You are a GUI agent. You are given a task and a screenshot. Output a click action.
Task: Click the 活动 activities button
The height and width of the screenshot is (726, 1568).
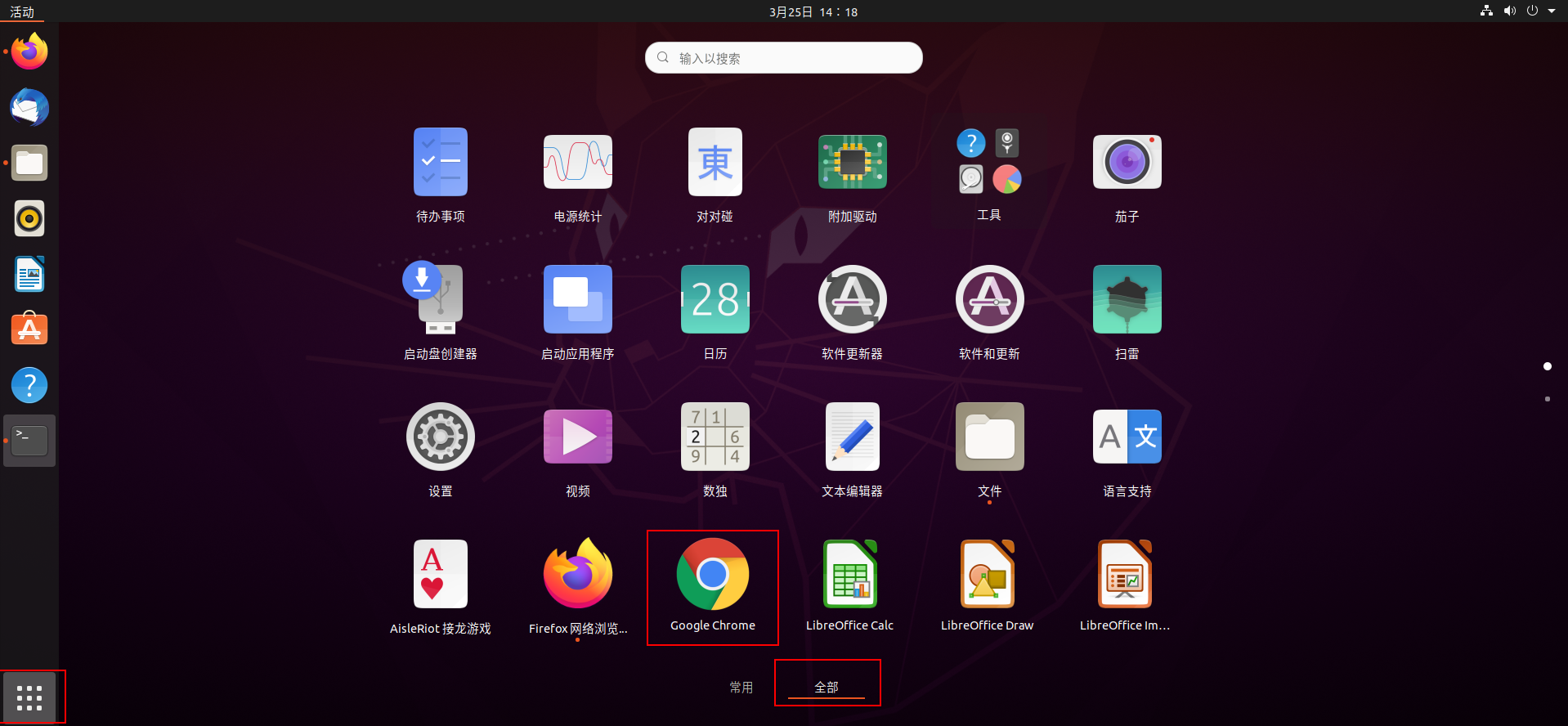point(22,11)
